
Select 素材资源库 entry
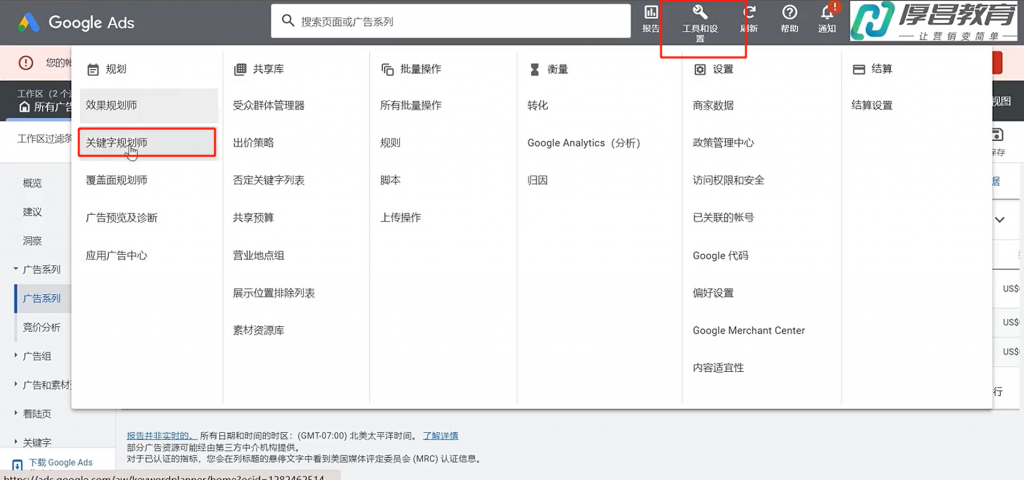coord(259,330)
